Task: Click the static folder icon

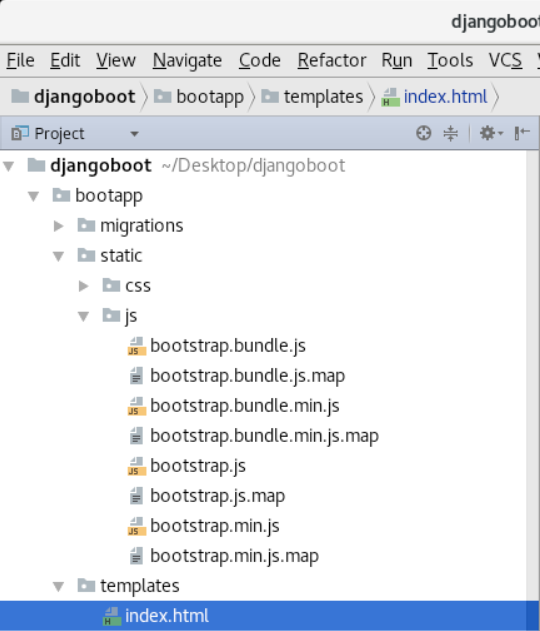Action: coord(86,255)
